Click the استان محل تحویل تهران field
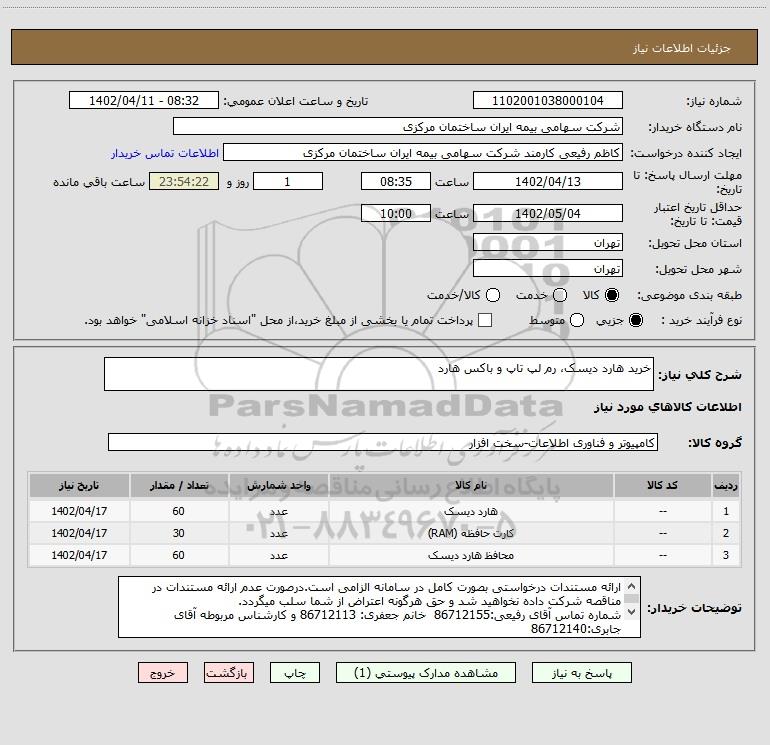Viewport: 770px width, 745px height. pos(548,243)
